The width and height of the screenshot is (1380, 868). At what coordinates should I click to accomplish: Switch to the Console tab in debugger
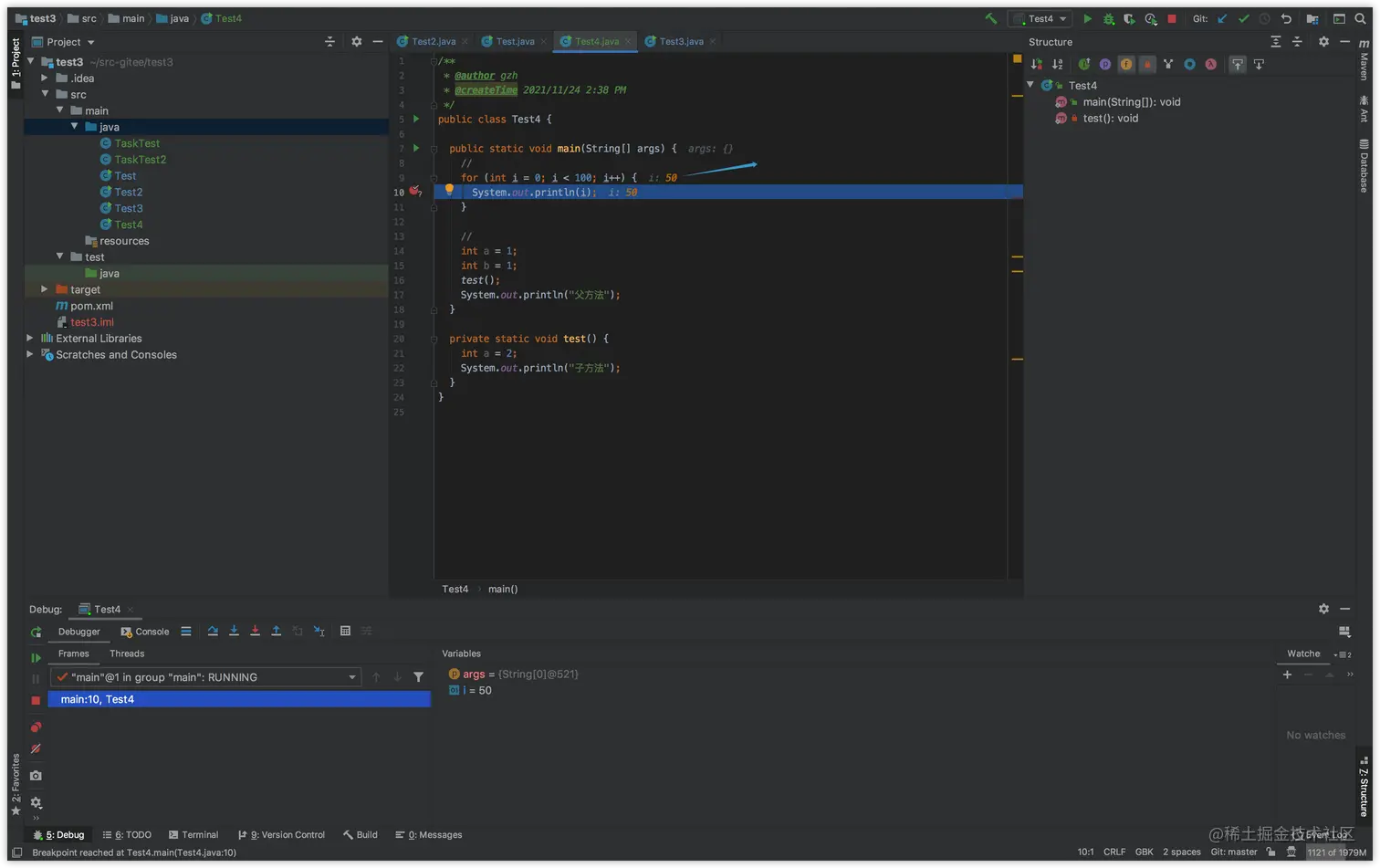pyautogui.click(x=145, y=632)
